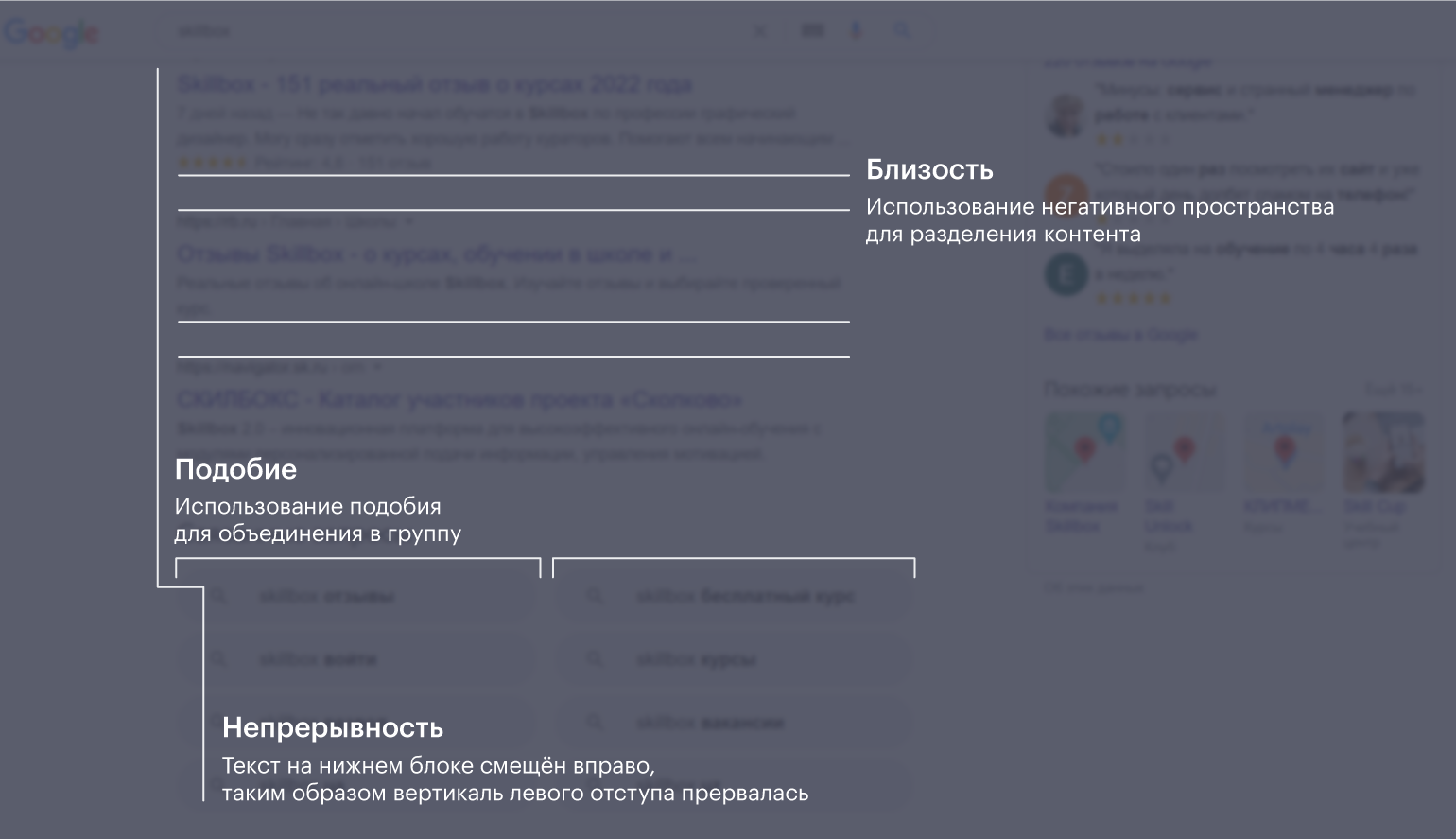Select the 'skillbox войти' related search
This screenshot has width=1456, height=839.
coord(318,659)
